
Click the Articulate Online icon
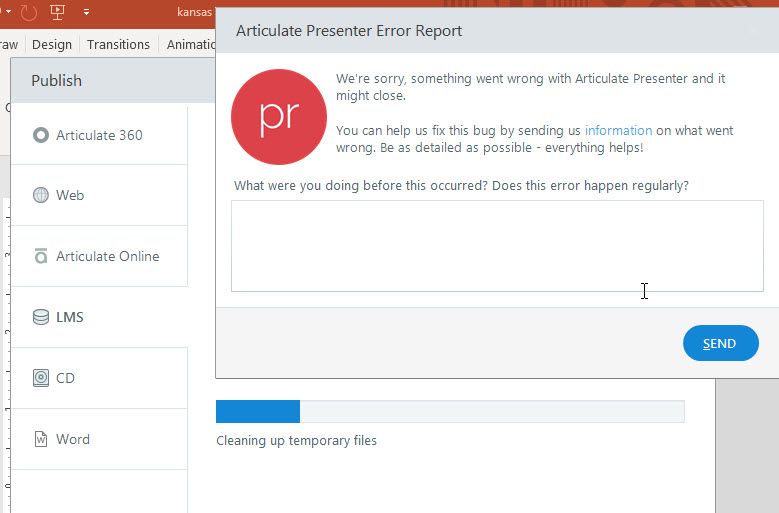[41, 256]
